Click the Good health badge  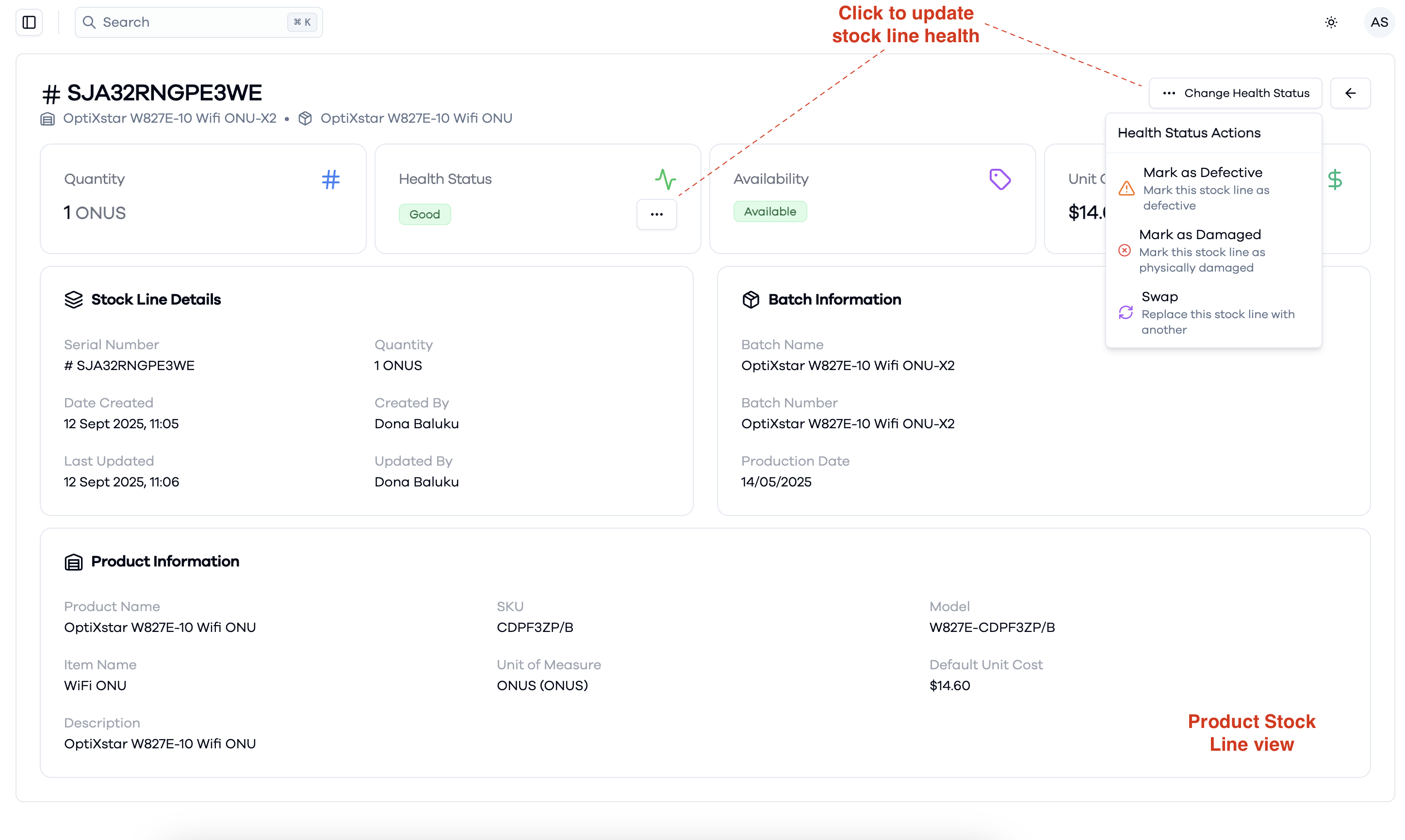[425, 214]
